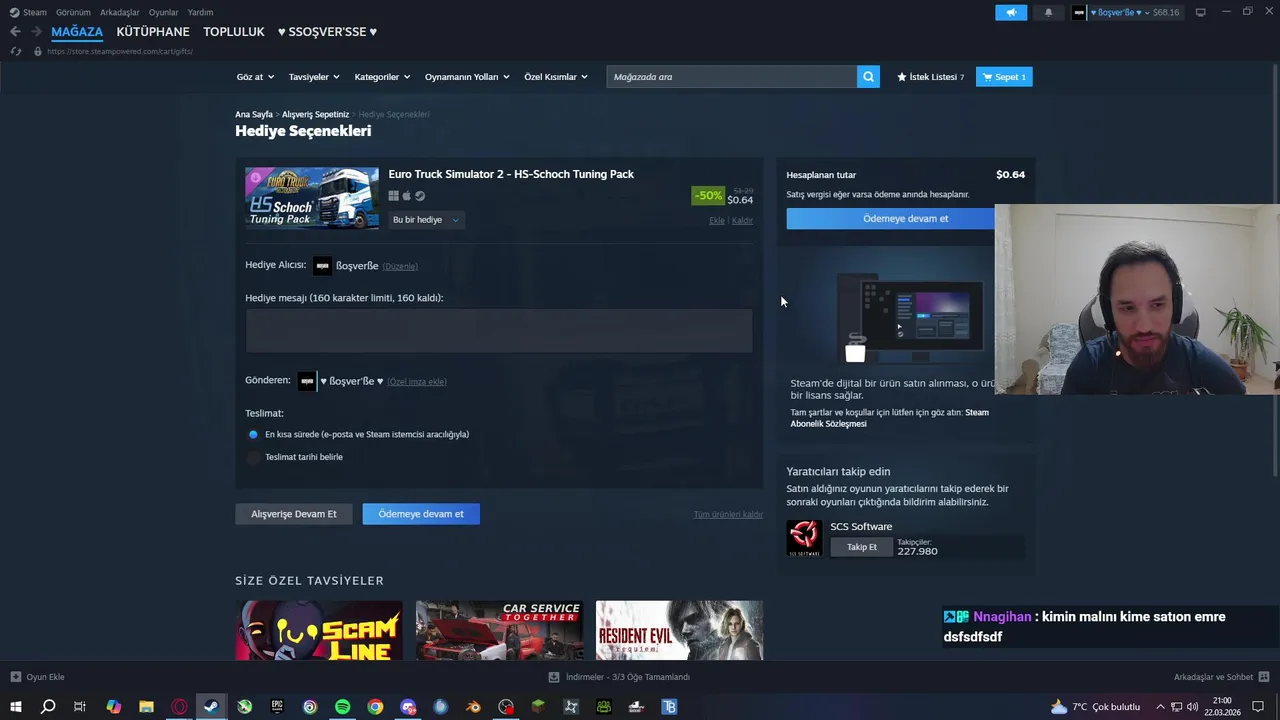Open İstek Listesi wishlist star link

click(x=930, y=77)
